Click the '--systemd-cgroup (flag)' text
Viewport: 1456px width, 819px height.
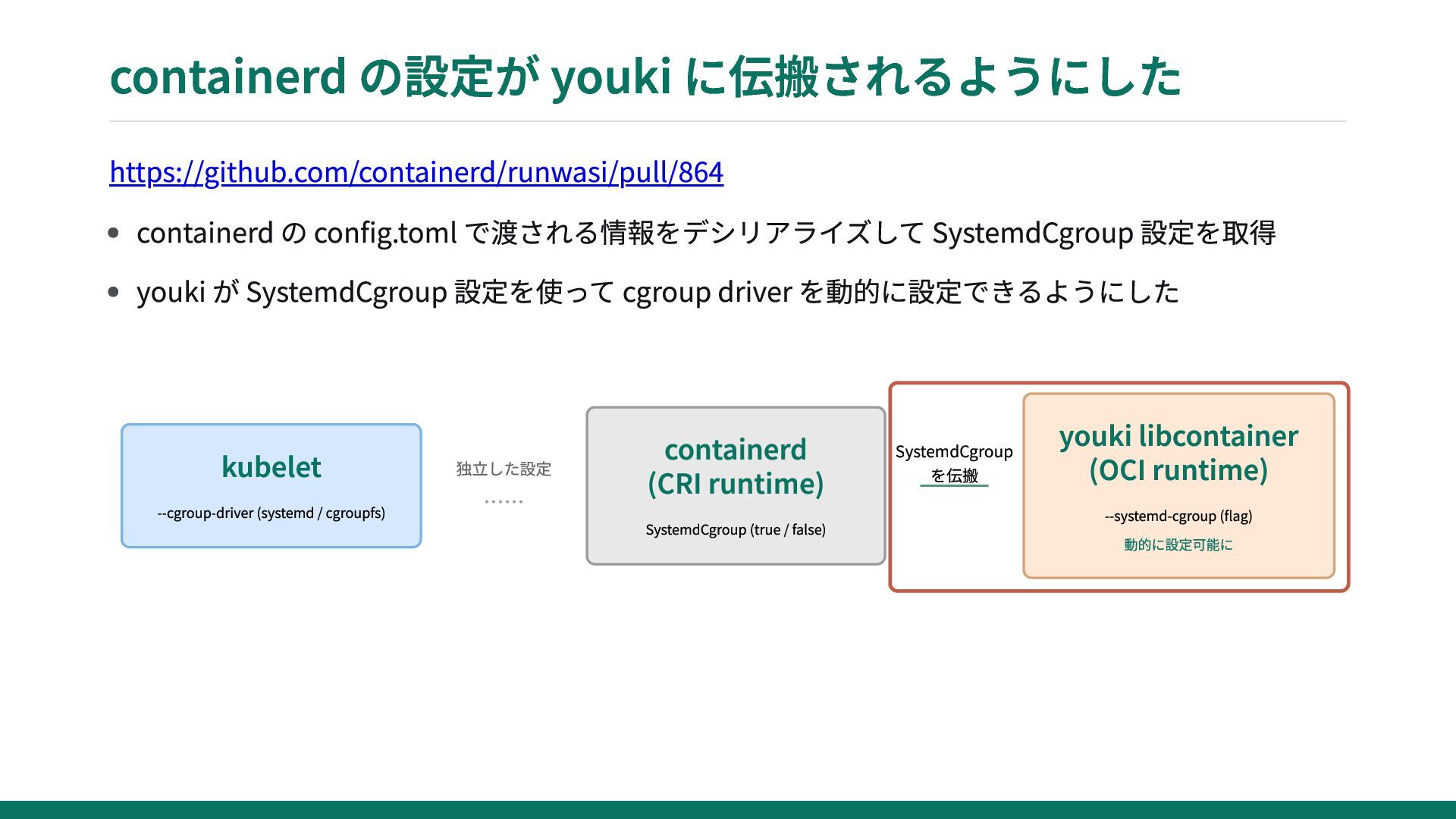1178,516
